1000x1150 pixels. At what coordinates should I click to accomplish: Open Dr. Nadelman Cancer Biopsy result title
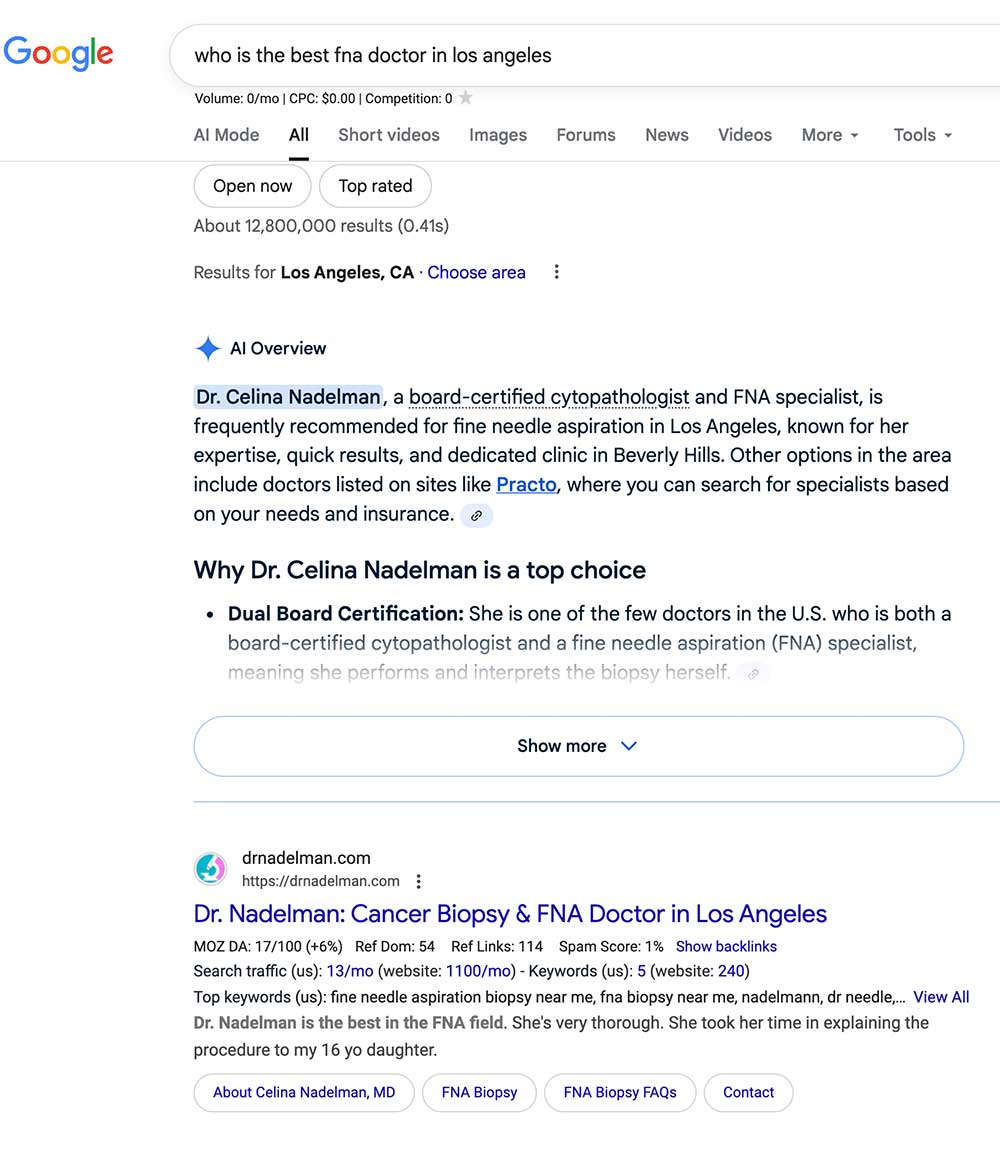coord(510,914)
